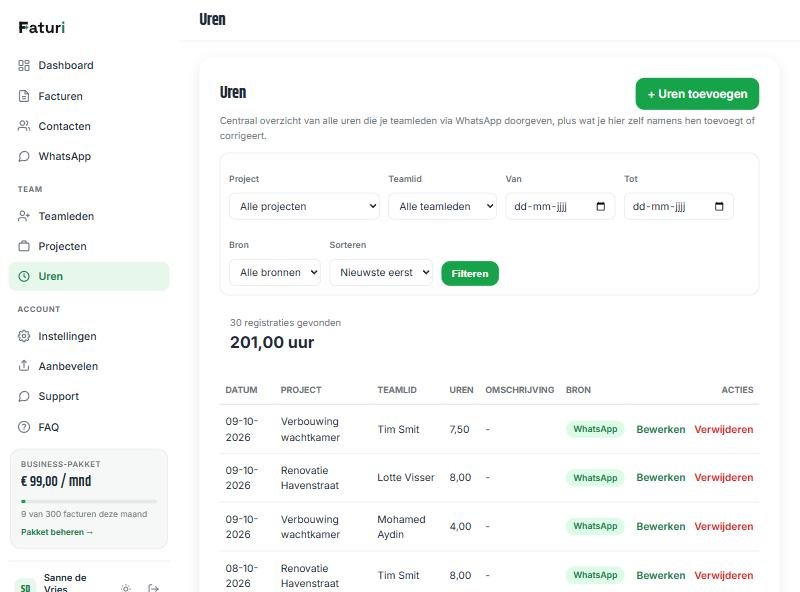Go to Dashboard in the sidebar
Screen dimensions: 800x592
(x=89, y=65)
